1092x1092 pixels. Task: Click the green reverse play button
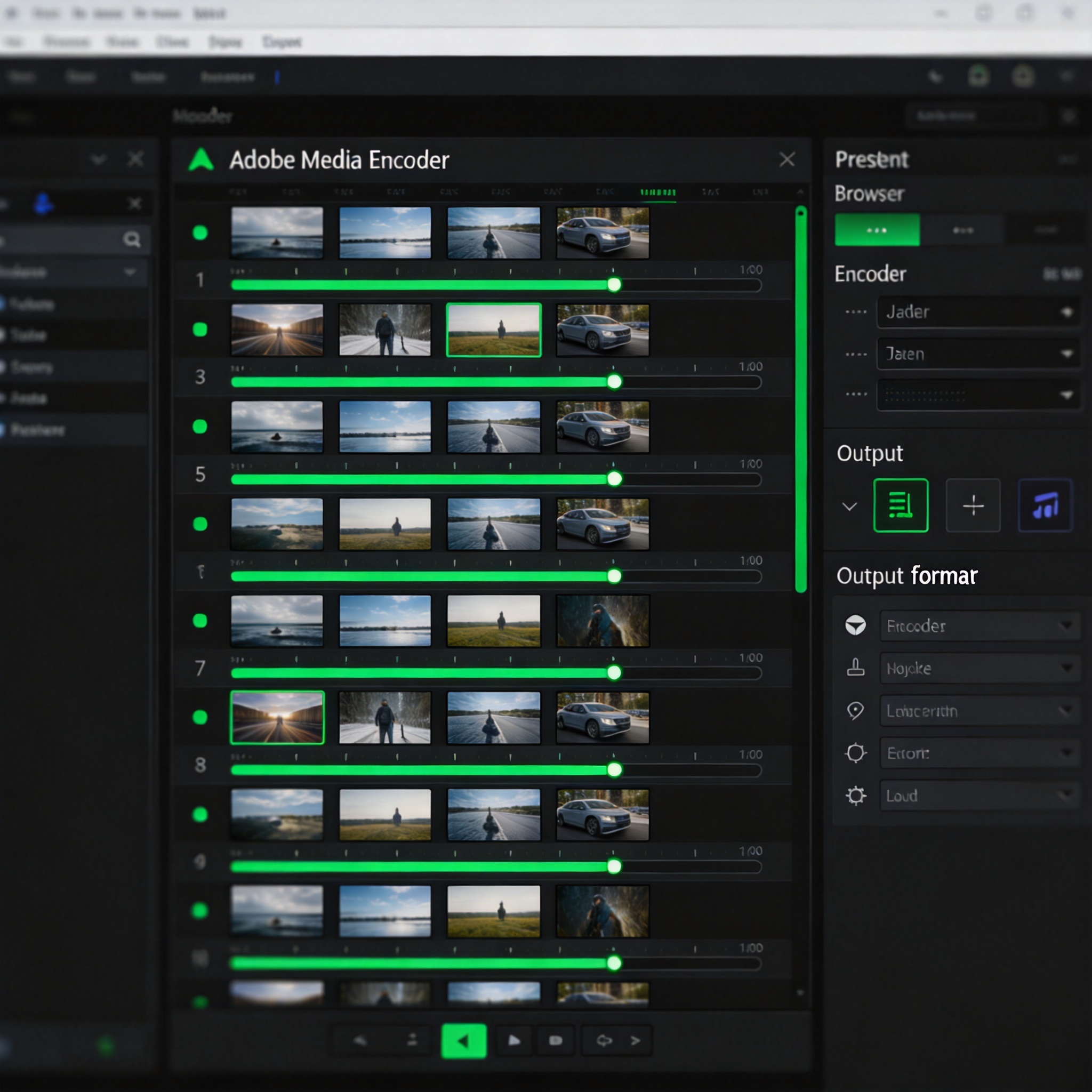(463, 1041)
